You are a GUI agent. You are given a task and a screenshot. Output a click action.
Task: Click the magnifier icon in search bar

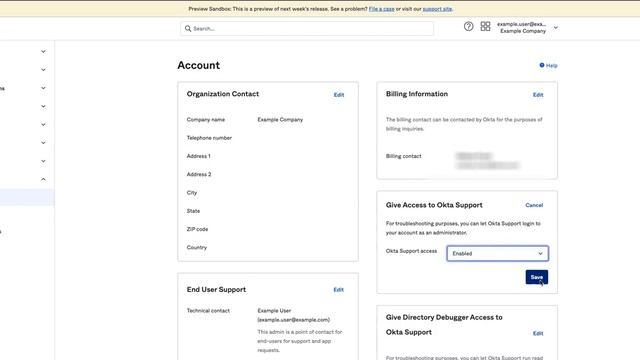click(188, 29)
